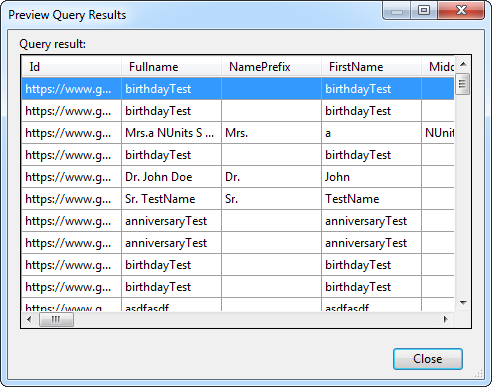Click the FirstName column header

point(372,67)
